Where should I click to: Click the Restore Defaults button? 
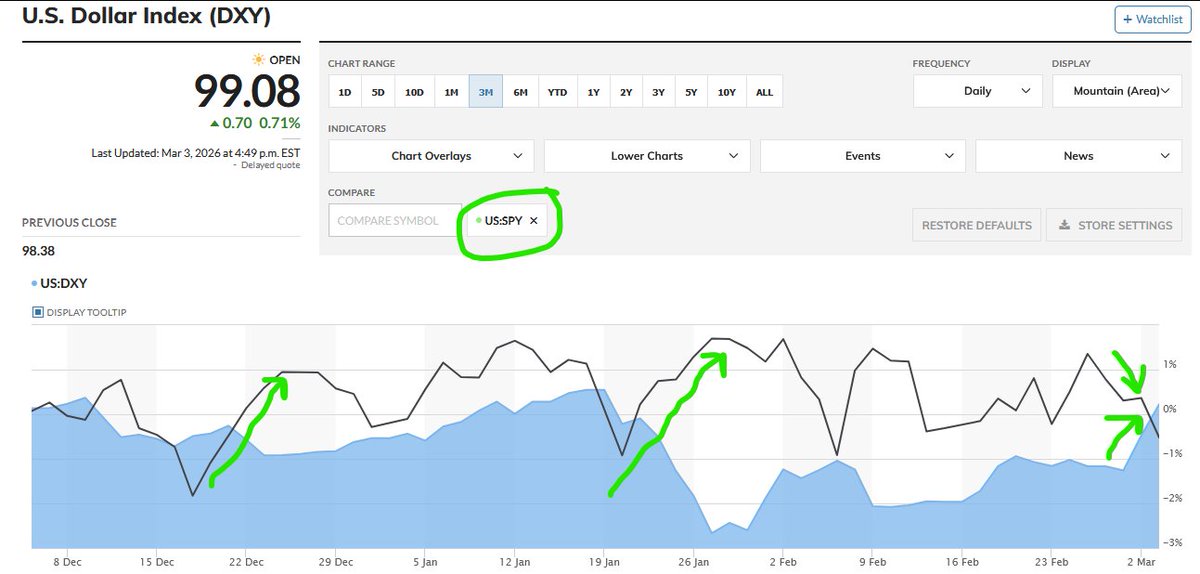coord(977,225)
